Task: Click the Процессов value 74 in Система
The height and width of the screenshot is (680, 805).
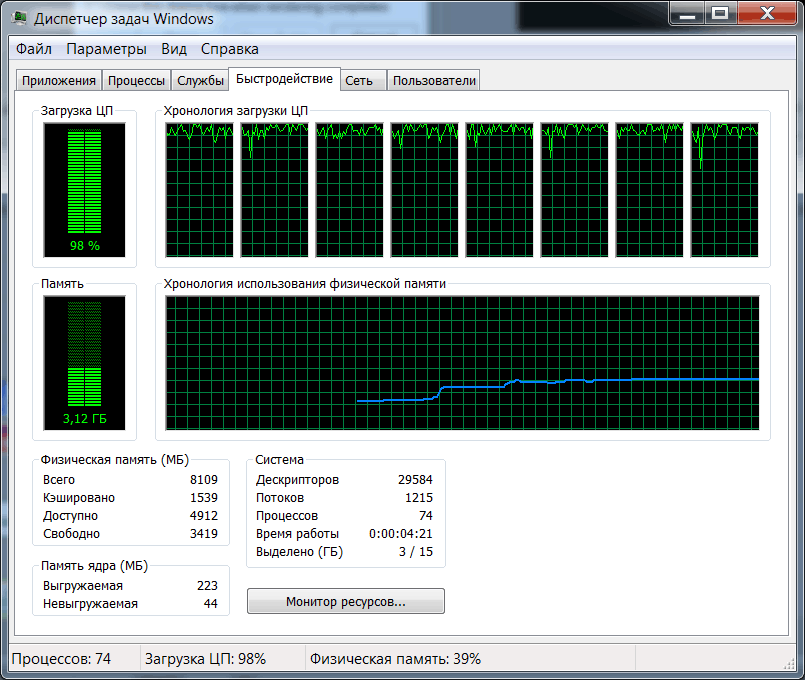Action: pos(426,516)
